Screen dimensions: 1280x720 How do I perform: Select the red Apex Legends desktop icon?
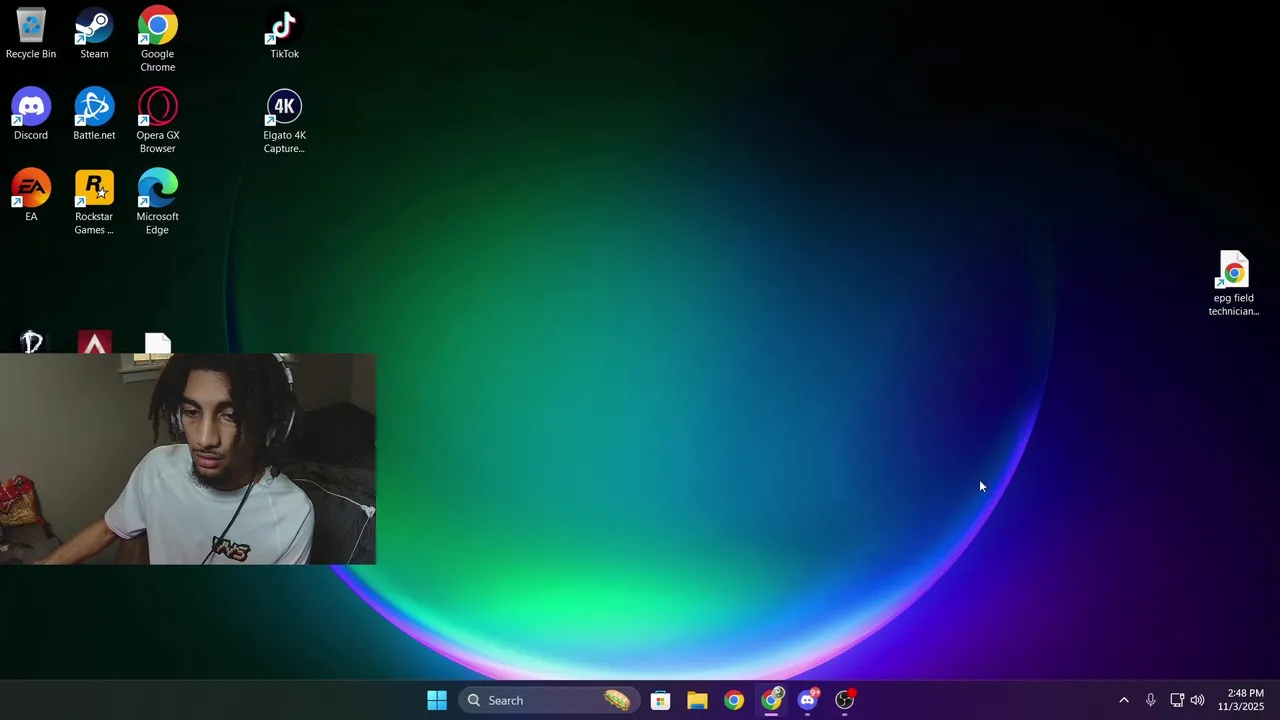pos(95,342)
